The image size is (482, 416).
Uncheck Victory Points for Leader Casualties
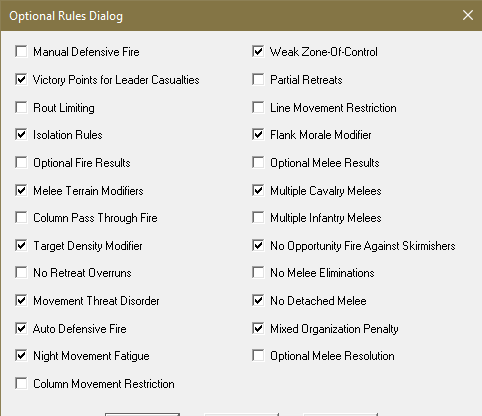point(21,80)
